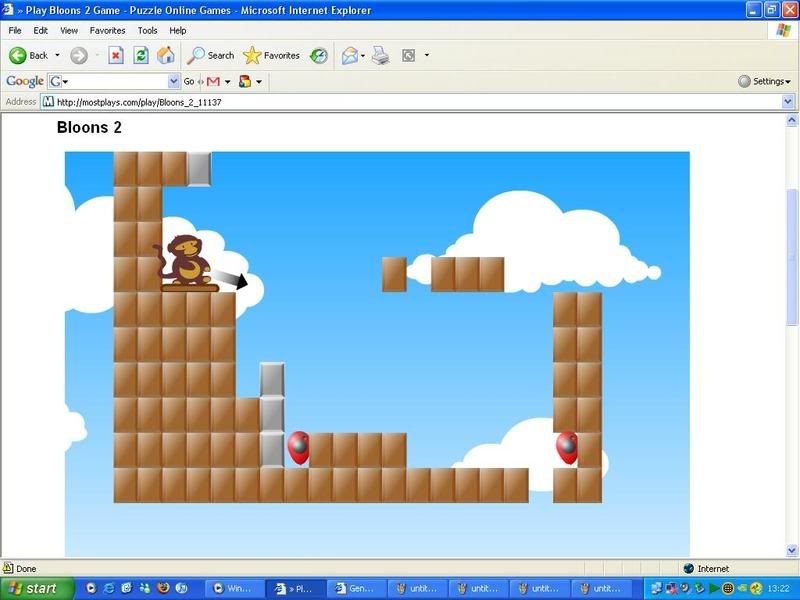Pop the red balloon inside the right tower
Viewport: 800px width, 600px height.
click(x=567, y=447)
